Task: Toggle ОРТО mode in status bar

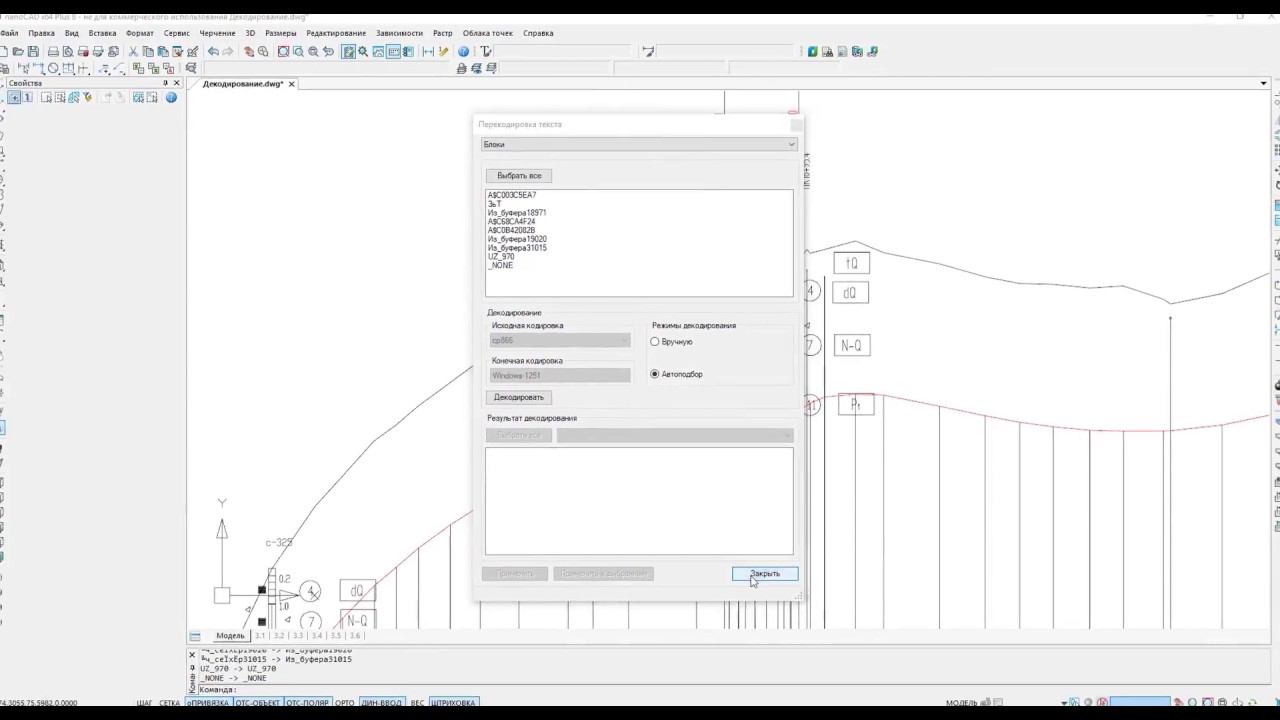Action: (345, 703)
